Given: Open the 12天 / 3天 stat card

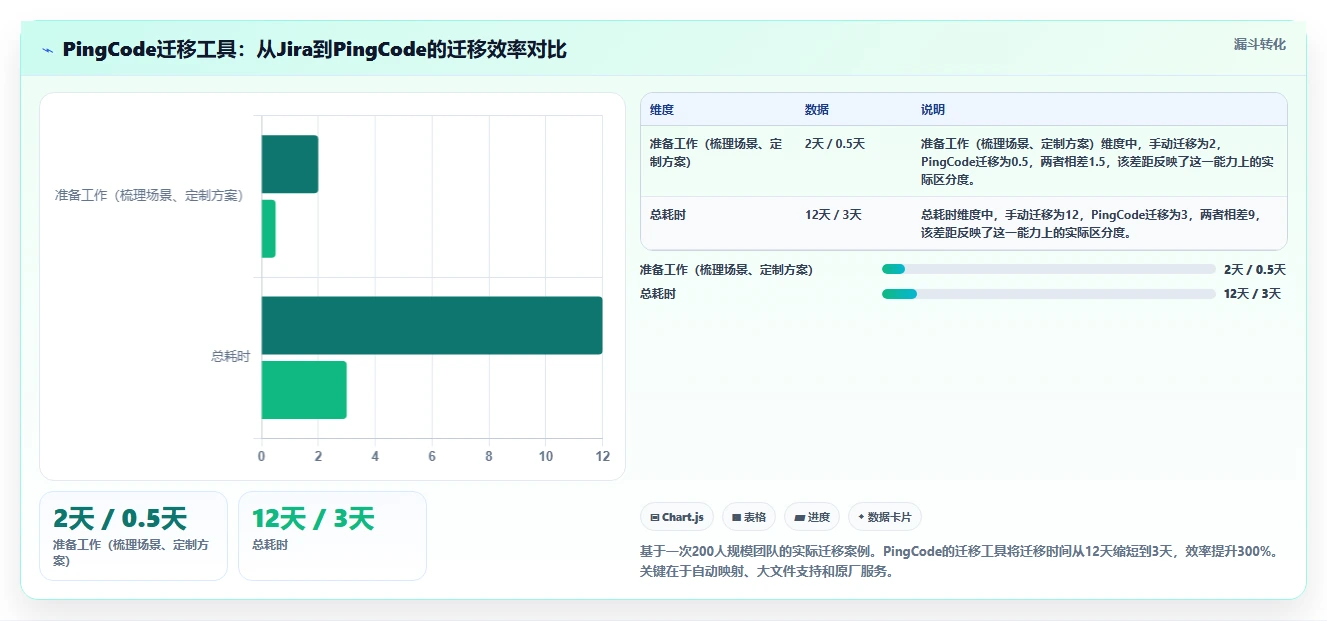Looking at the screenshot, I should 332,535.
